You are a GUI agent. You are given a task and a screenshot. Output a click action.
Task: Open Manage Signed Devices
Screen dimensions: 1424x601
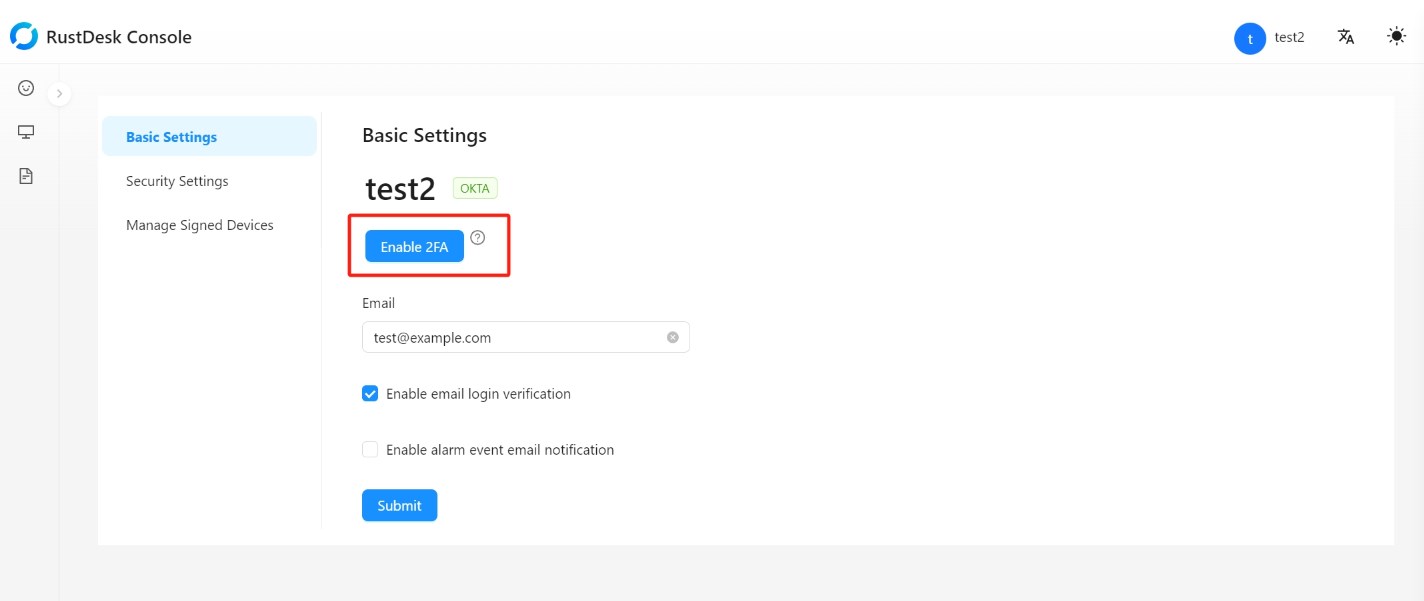(x=199, y=225)
